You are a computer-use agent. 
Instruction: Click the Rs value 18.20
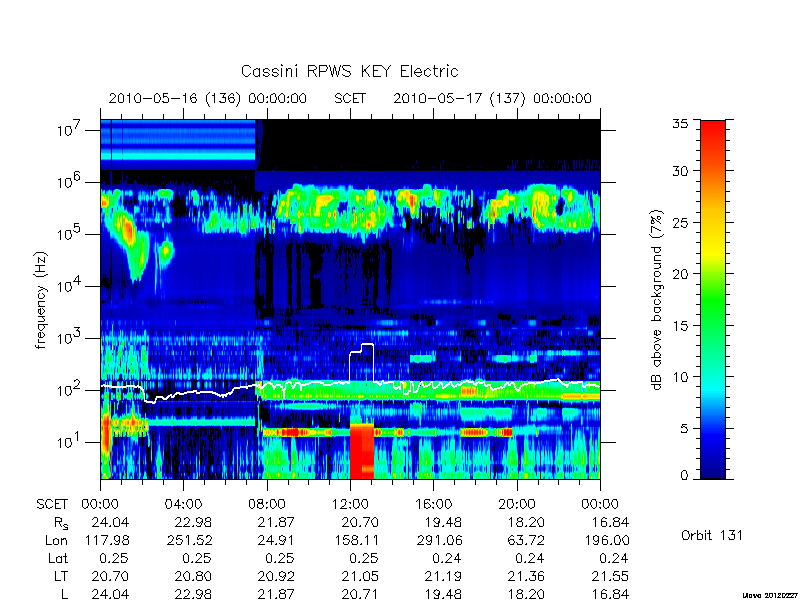click(526, 522)
